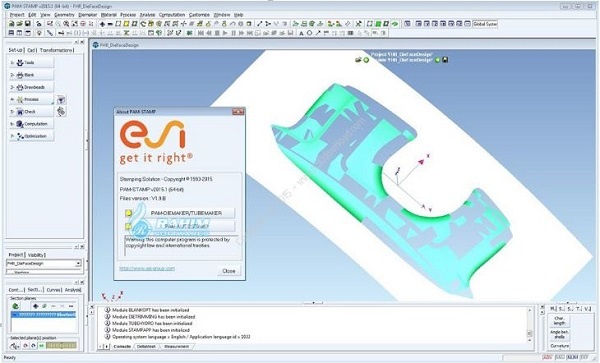Expand the Drawbeads setup item
The image size is (600, 363).
[31, 87]
